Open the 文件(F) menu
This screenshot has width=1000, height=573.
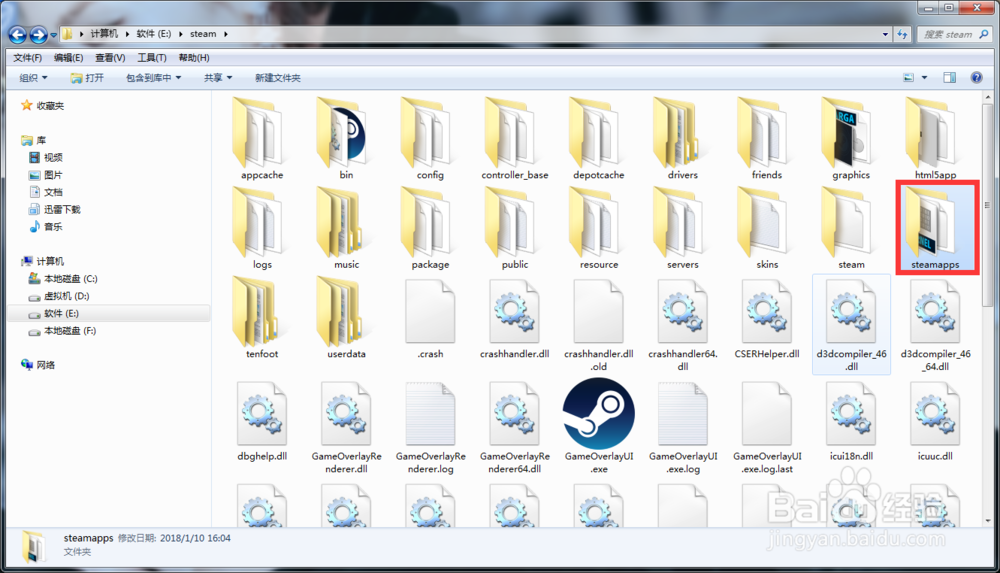(x=27, y=57)
